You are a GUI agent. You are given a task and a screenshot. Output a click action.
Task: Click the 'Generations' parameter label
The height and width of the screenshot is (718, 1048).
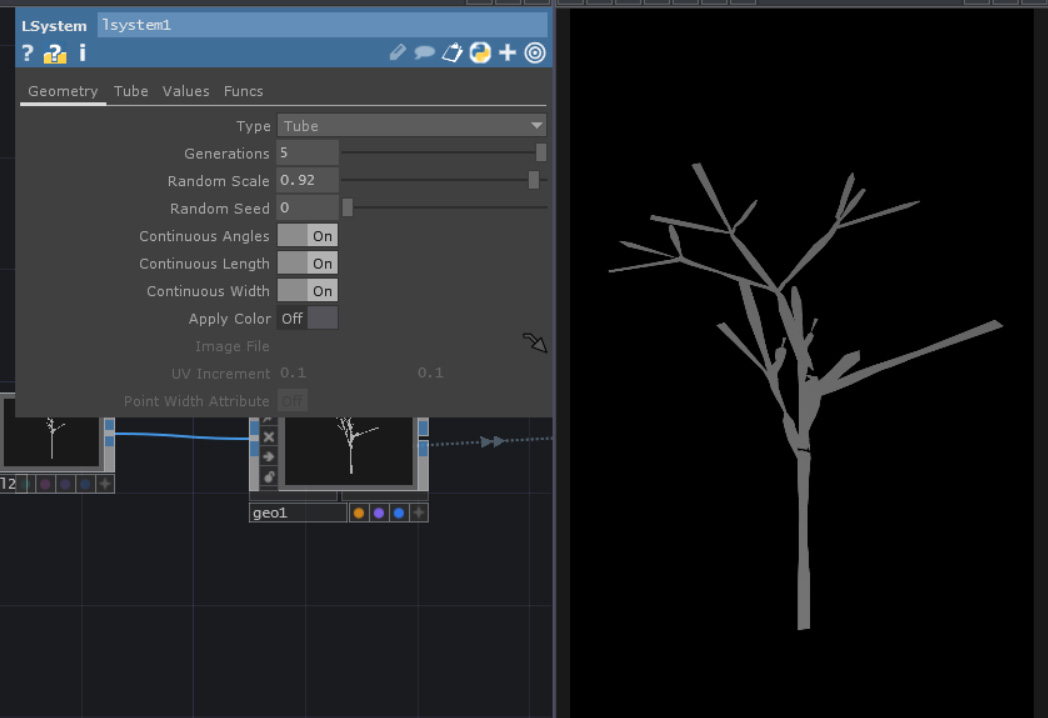click(227, 154)
